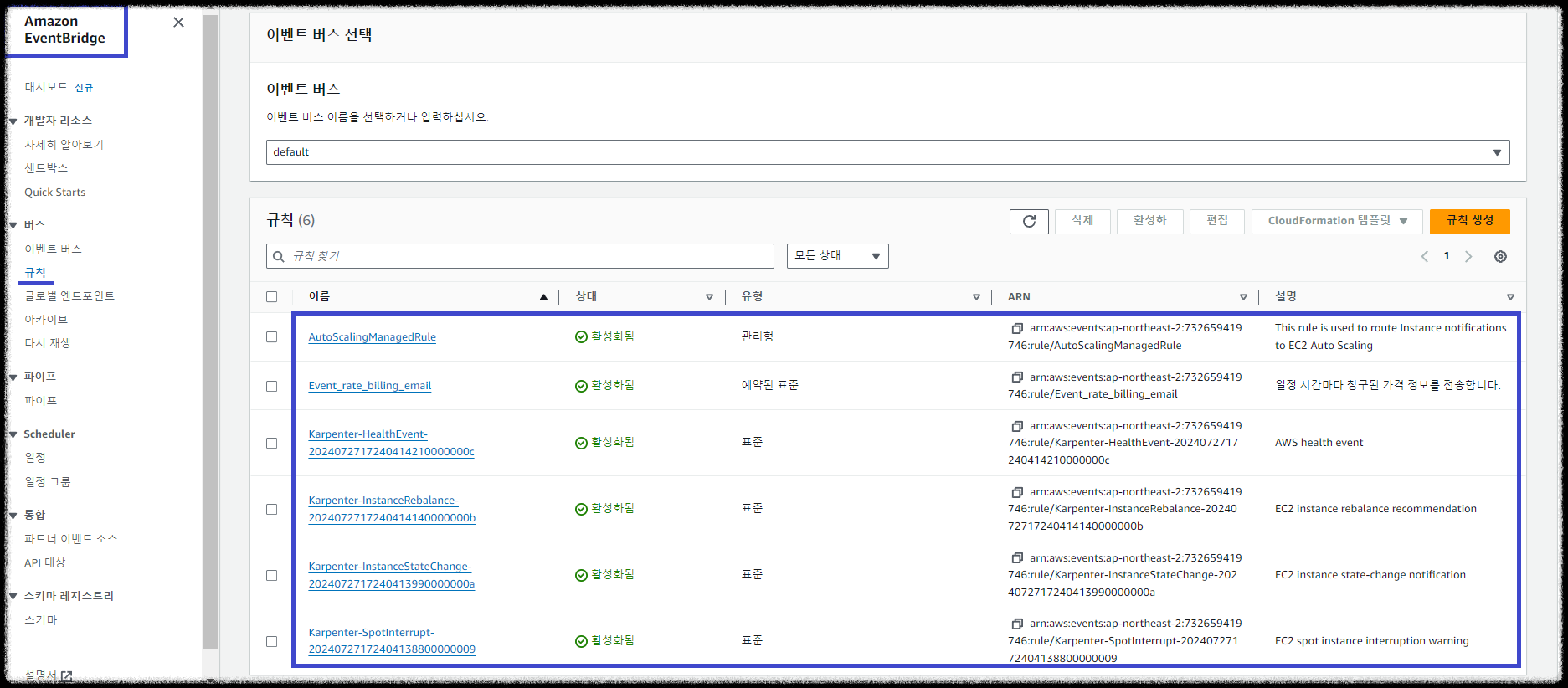Click the sidebar vertical scrollbar

pyautogui.click(x=210, y=331)
